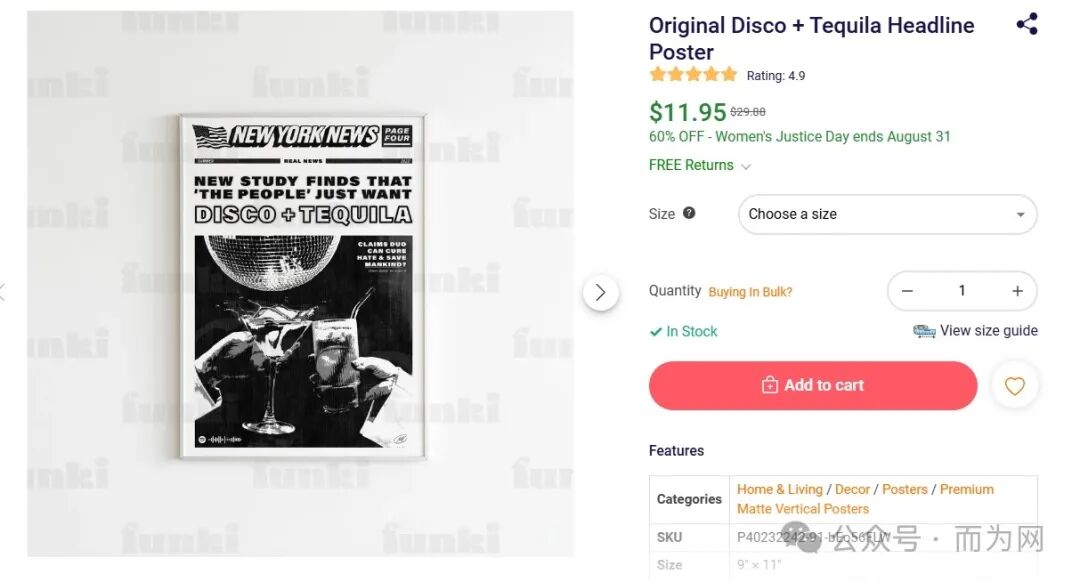Click the size guide truck icon
This screenshot has height=582, width=1080.
pos(924,331)
